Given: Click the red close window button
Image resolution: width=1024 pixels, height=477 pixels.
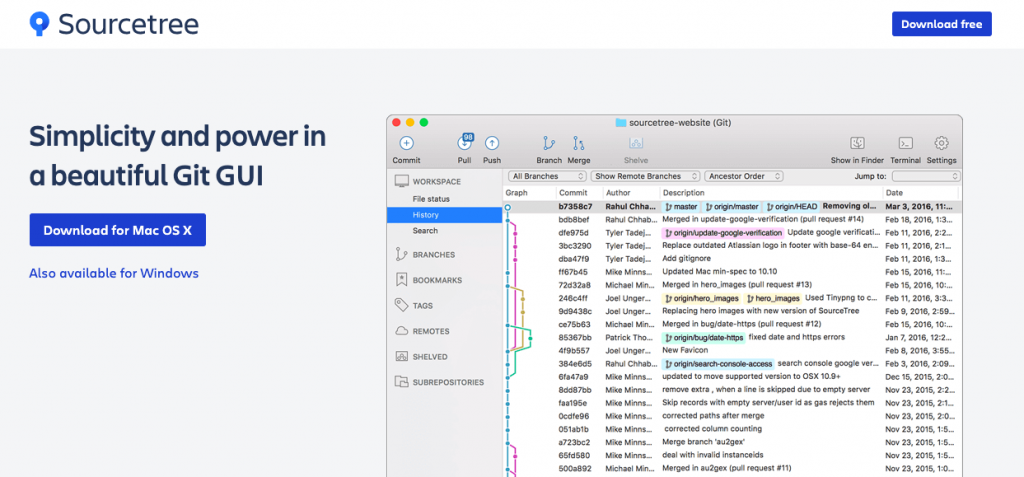Looking at the screenshot, I should point(396,122).
